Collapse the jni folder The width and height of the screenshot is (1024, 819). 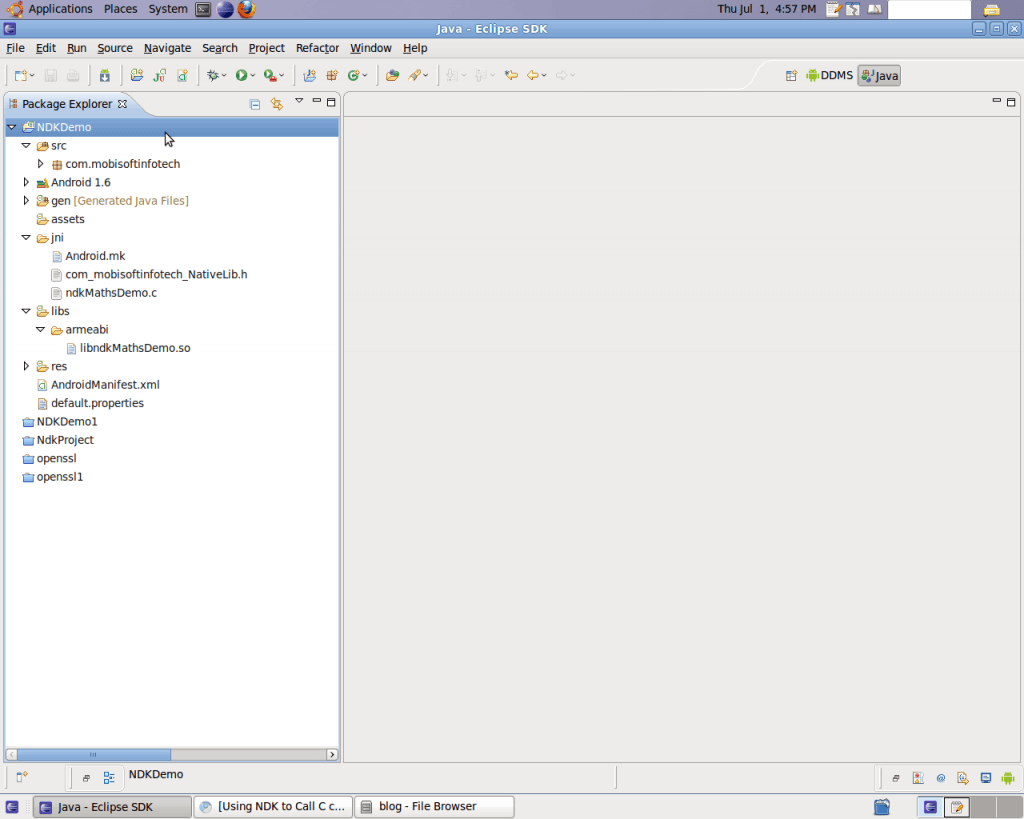[27, 238]
